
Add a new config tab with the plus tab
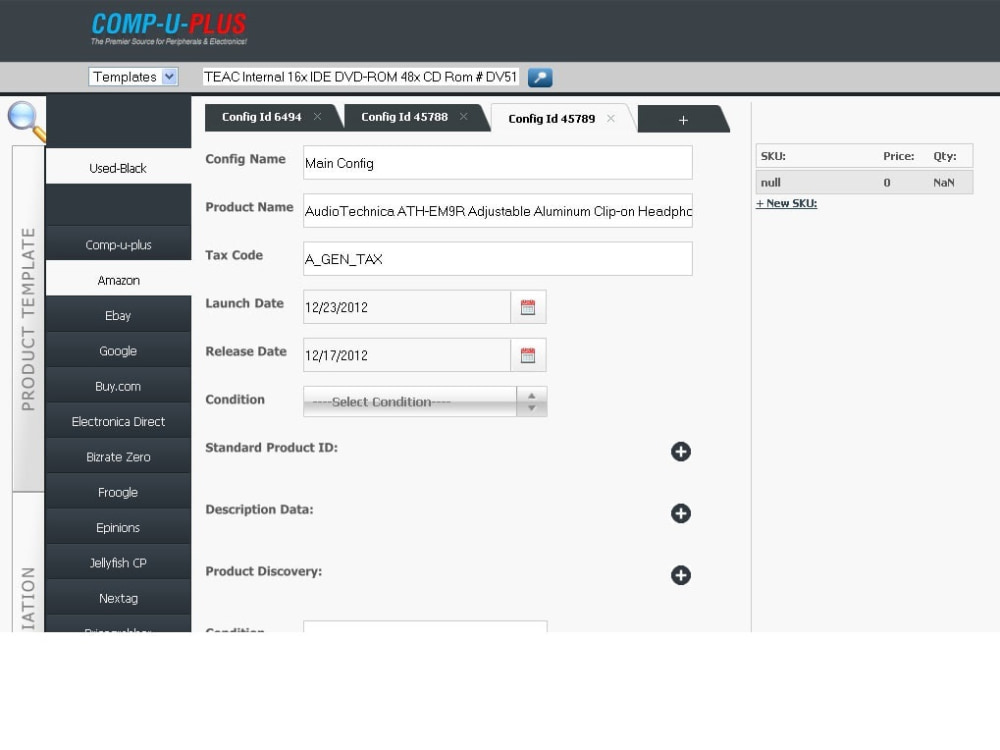point(683,120)
